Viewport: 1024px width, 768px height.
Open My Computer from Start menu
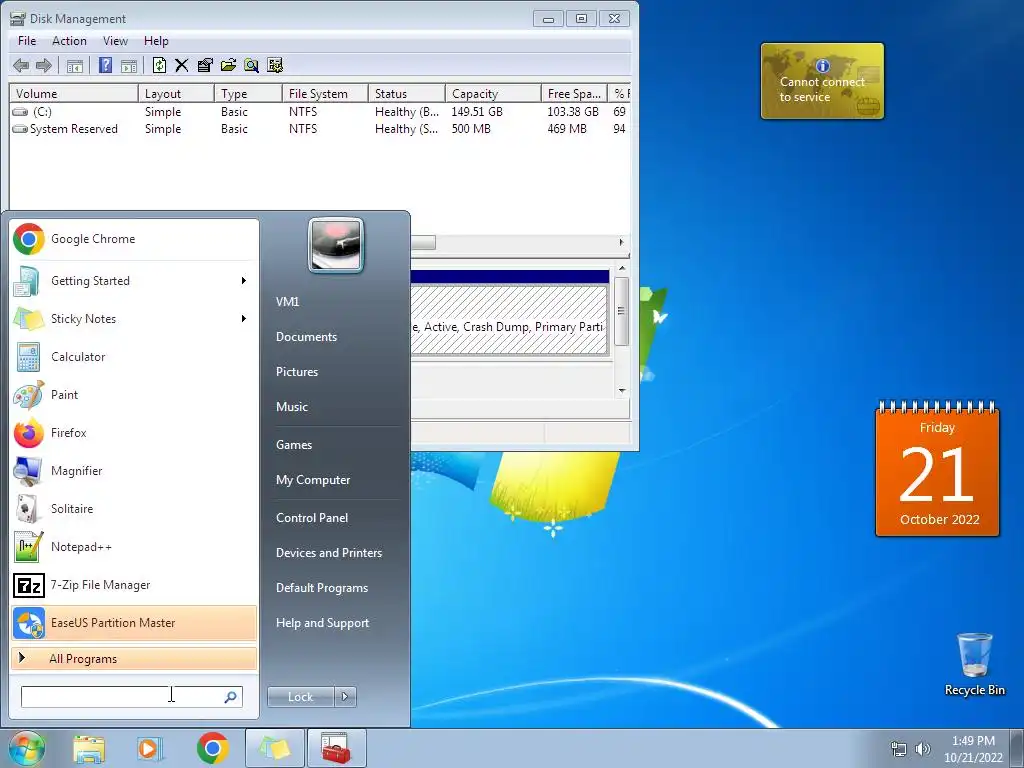pos(313,480)
